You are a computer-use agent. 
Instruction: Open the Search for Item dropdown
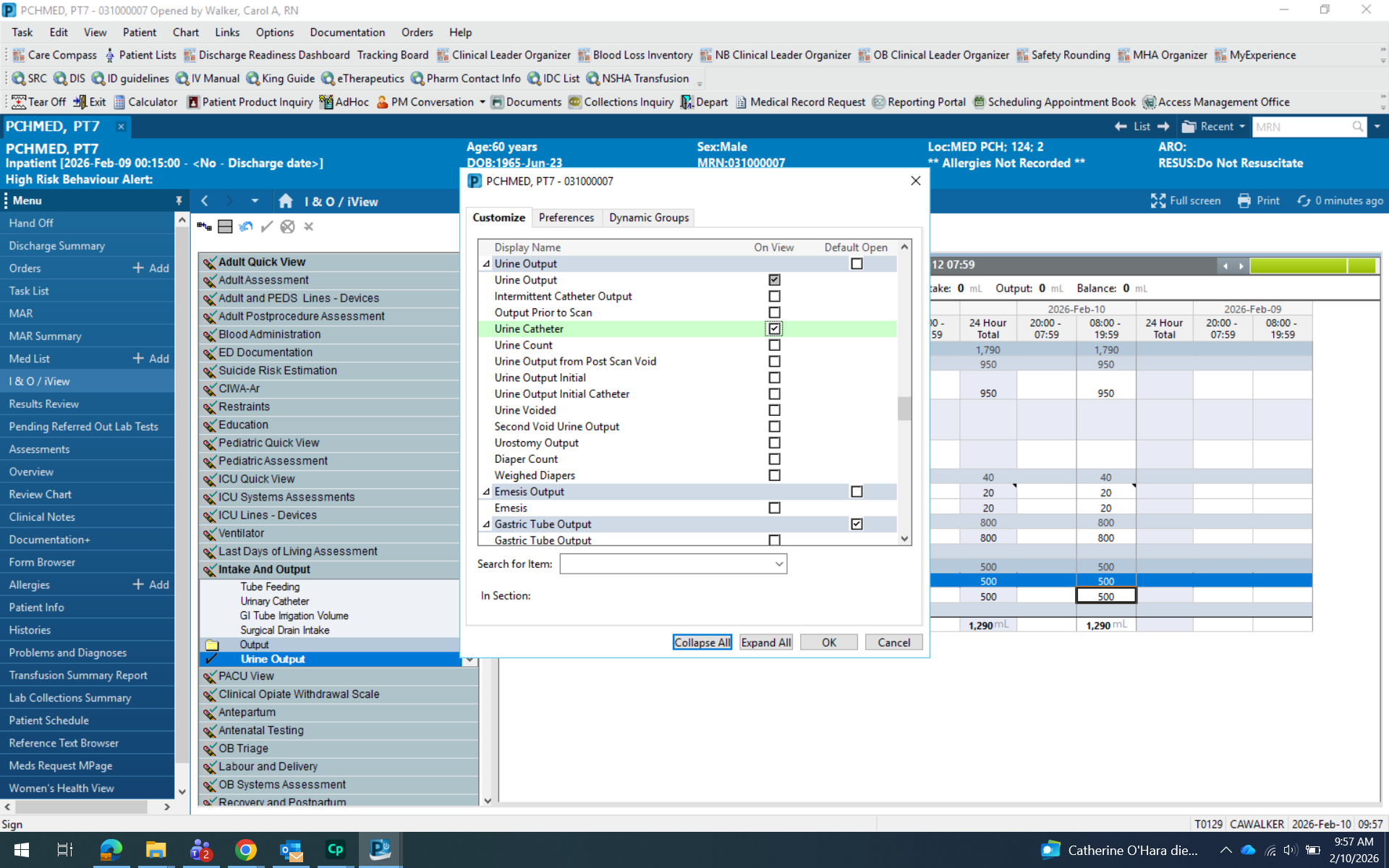tap(779, 564)
